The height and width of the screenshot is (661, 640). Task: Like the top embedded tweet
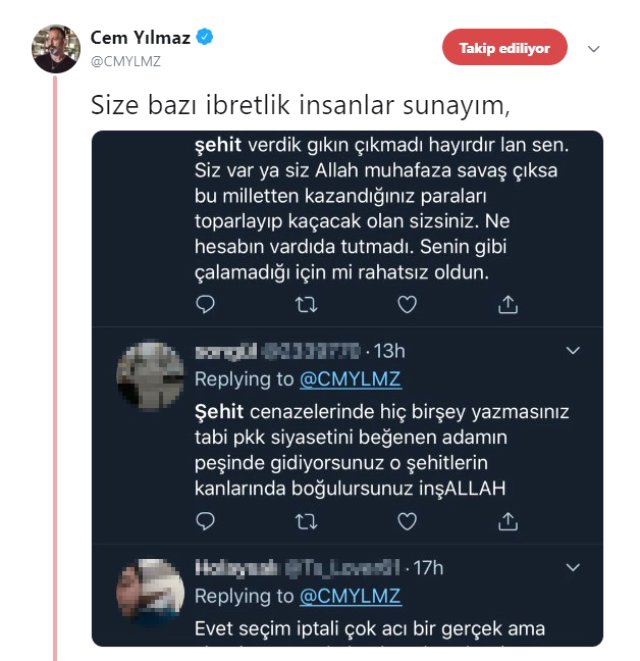(x=407, y=304)
